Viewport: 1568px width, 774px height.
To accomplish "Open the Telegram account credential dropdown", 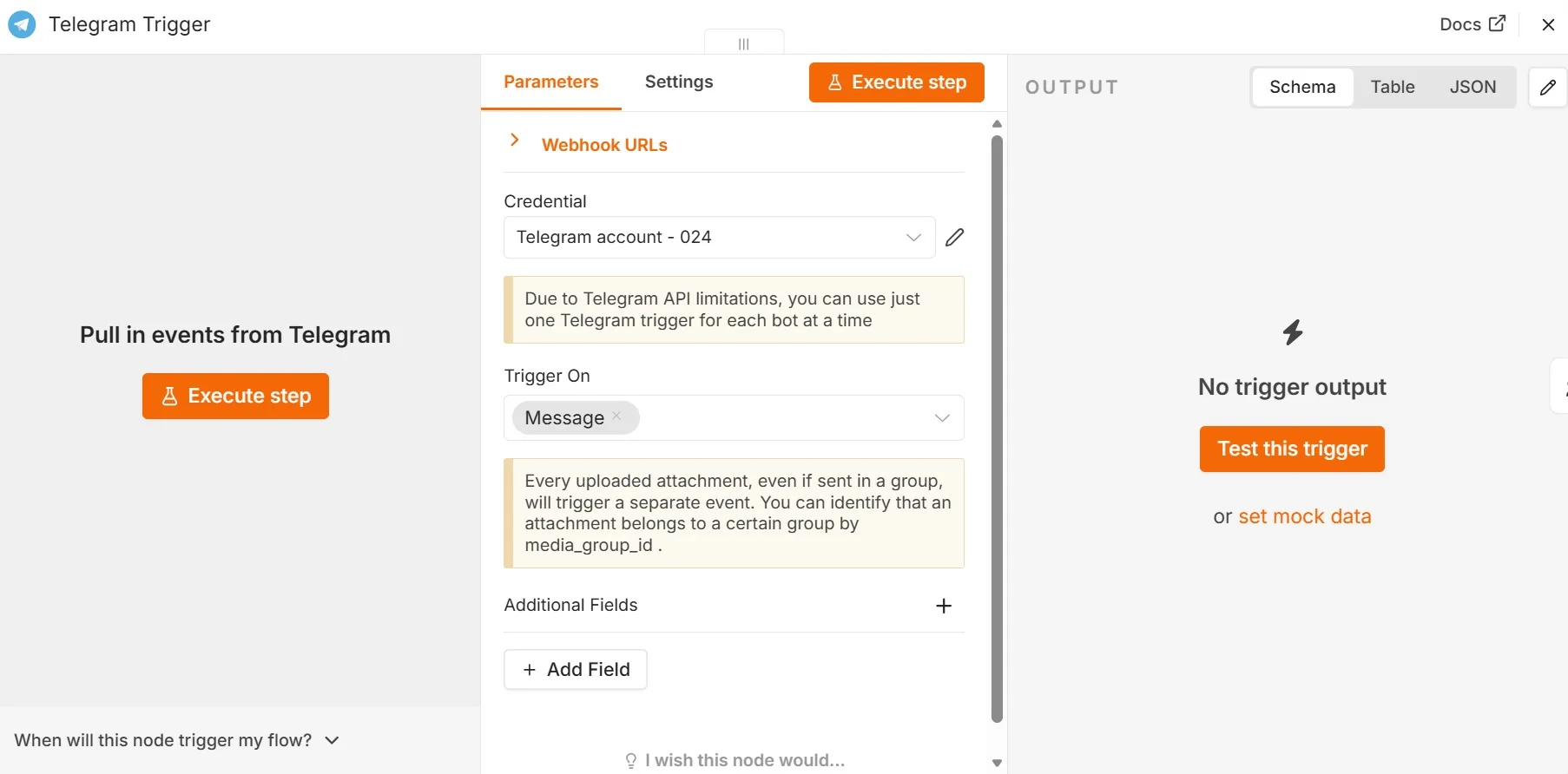I will click(x=719, y=238).
